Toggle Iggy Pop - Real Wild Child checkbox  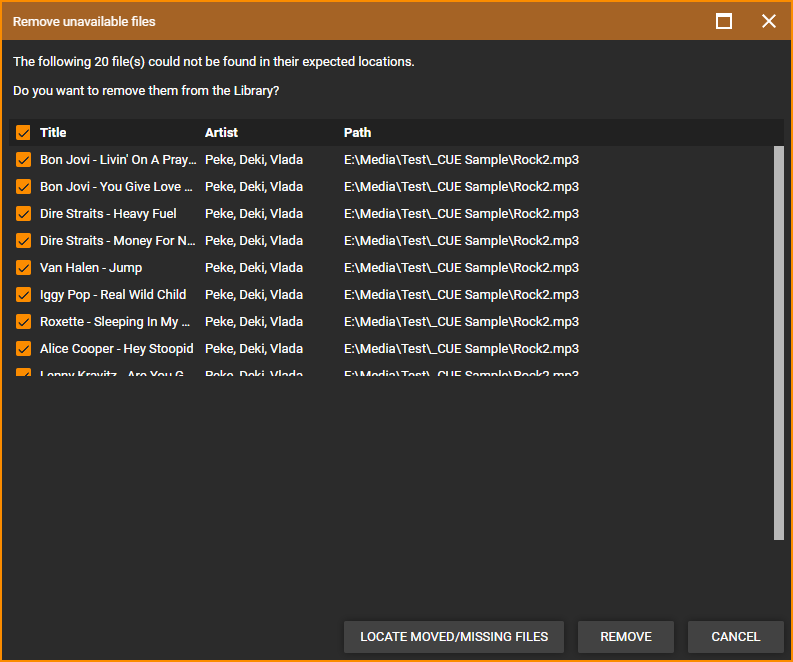[23, 295]
